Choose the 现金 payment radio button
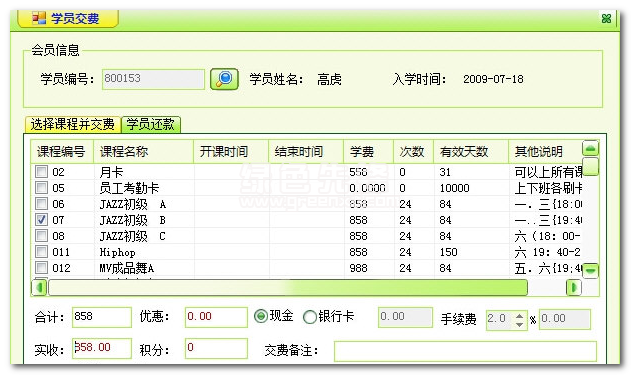 [x=261, y=316]
